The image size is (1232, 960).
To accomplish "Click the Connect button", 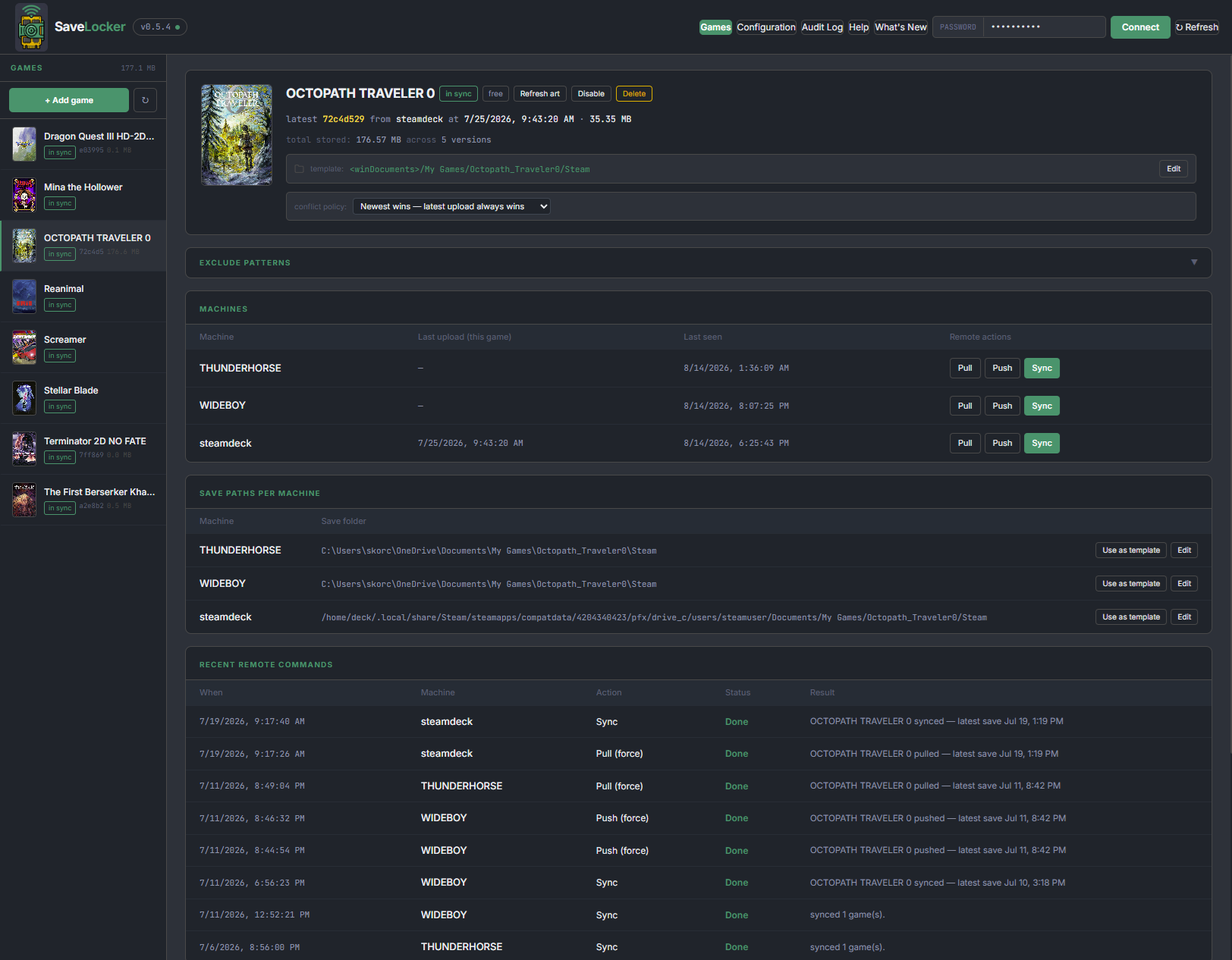I will pos(1140,27).
